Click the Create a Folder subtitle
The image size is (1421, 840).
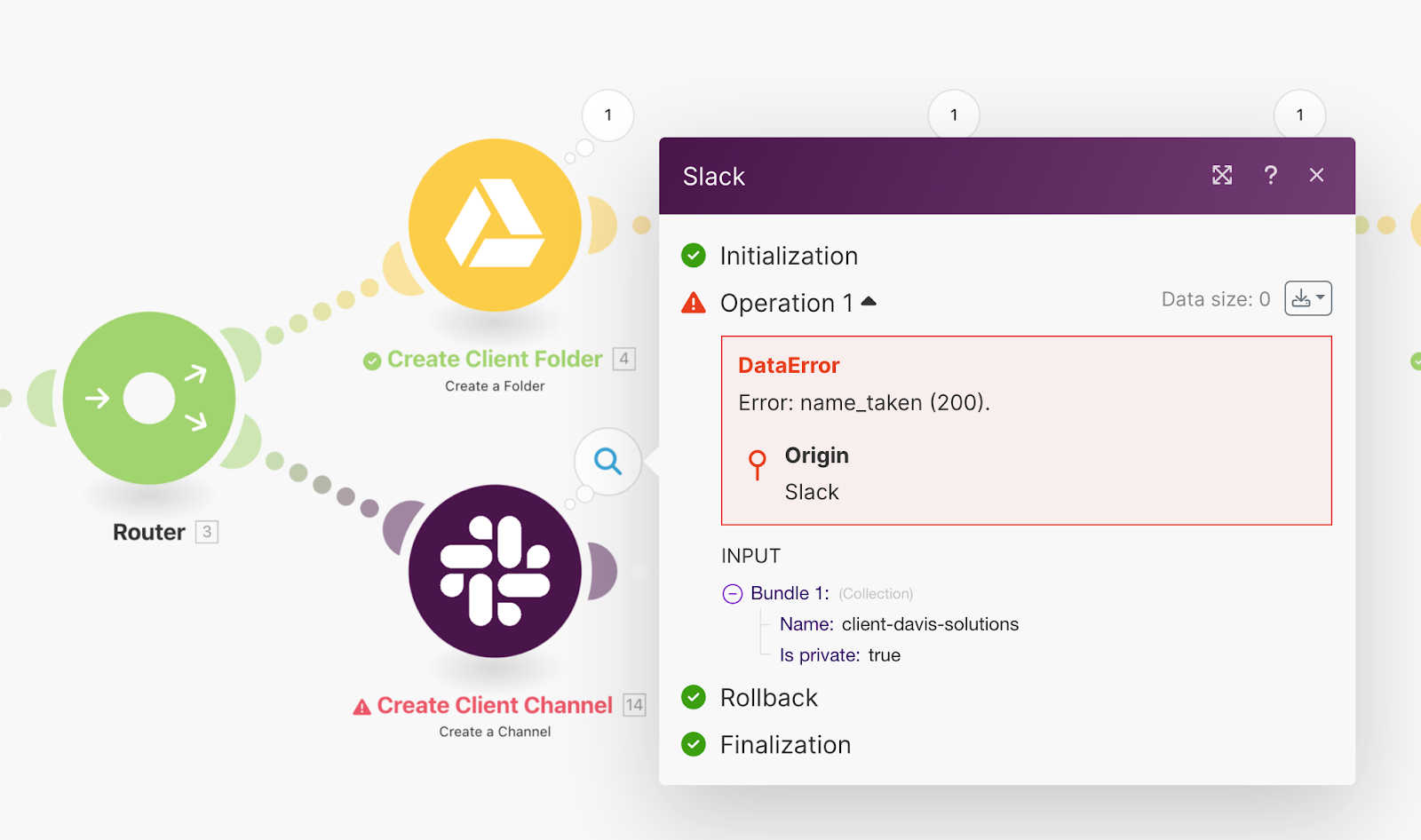(495, 386)
